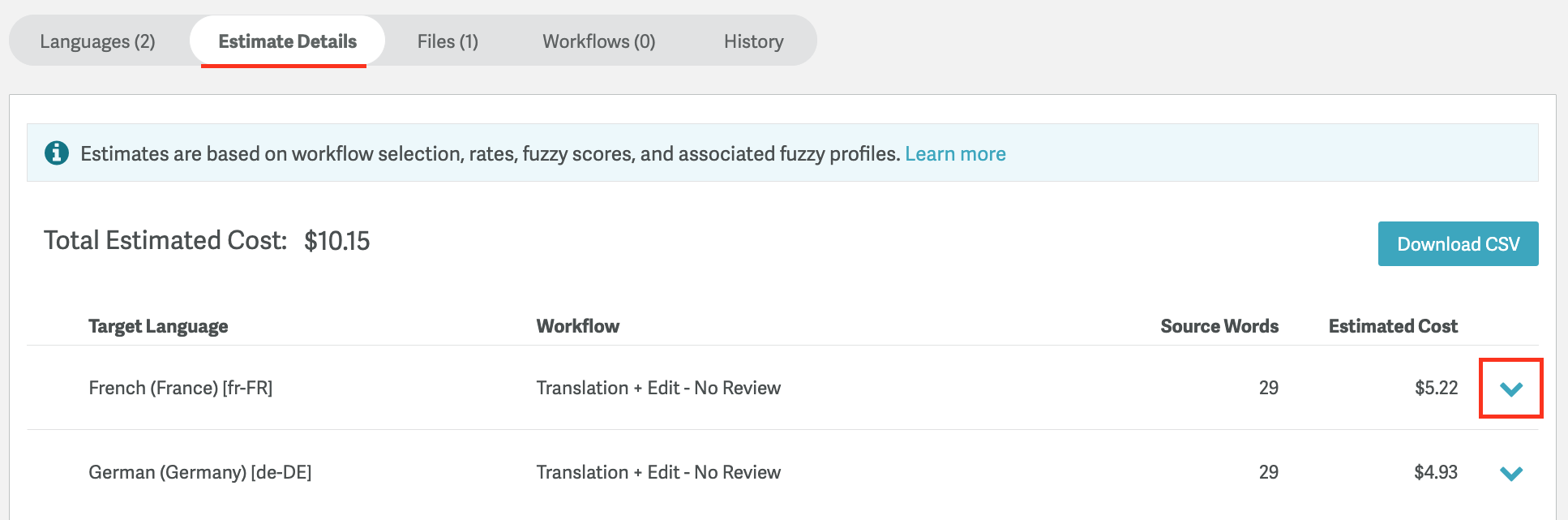Viewport: 1568px width, 520px height.
Task: Click the $4.93 estimated cost for German
Action: pos(1436,472)
